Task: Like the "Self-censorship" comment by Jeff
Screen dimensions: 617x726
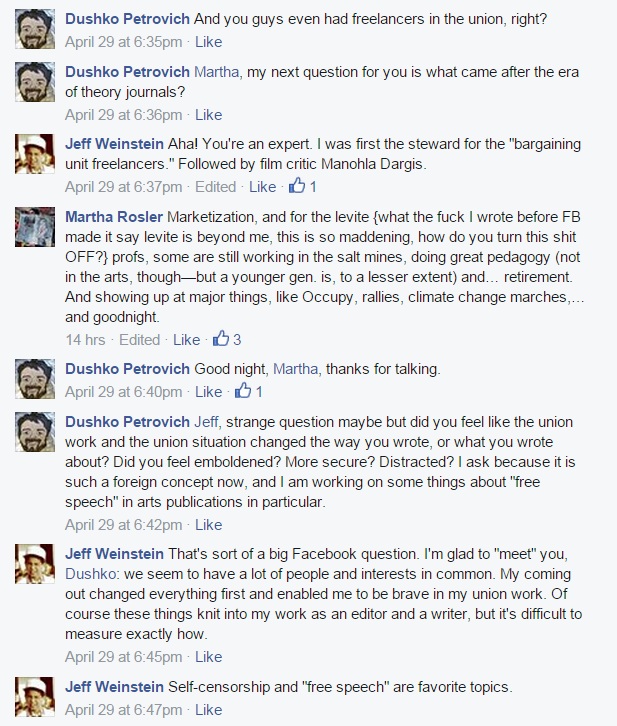Action: tap(208, 709)
